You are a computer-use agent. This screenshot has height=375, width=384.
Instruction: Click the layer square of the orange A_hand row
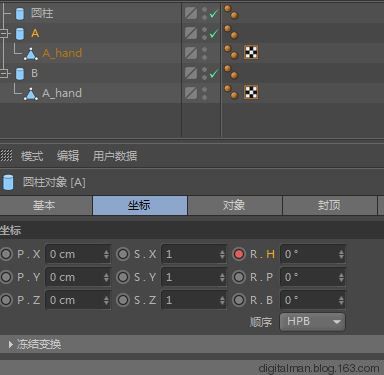click(191, 53)
